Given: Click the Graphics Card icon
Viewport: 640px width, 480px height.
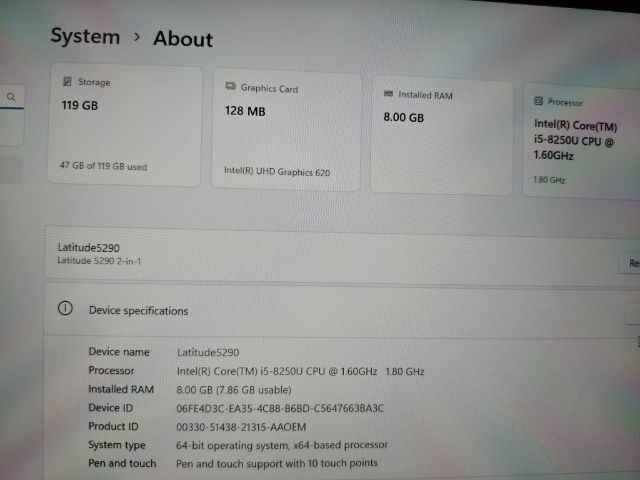Looking at the screenshot, I should [x=231, y=86].
